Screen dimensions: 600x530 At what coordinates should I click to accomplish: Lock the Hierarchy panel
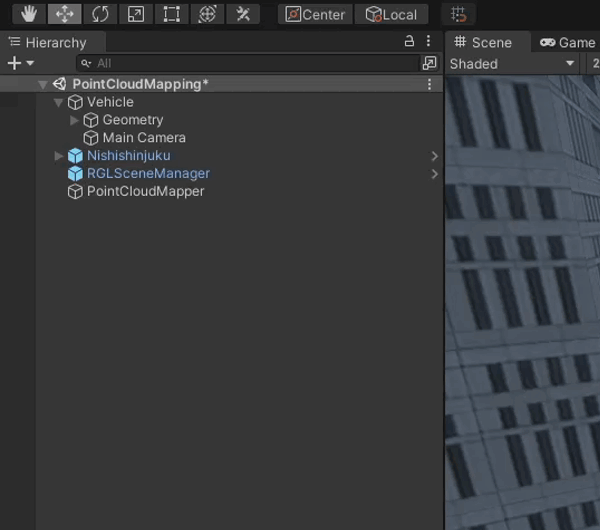pos(409,41)
